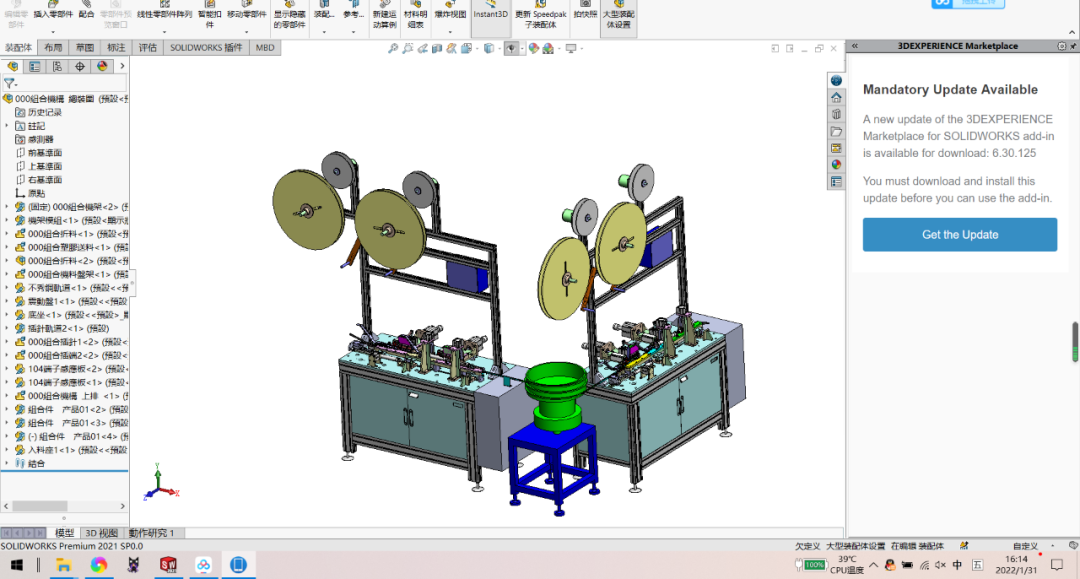Expand the 註記 annotations tree node

pyautogui.click(x=7, y=126)
